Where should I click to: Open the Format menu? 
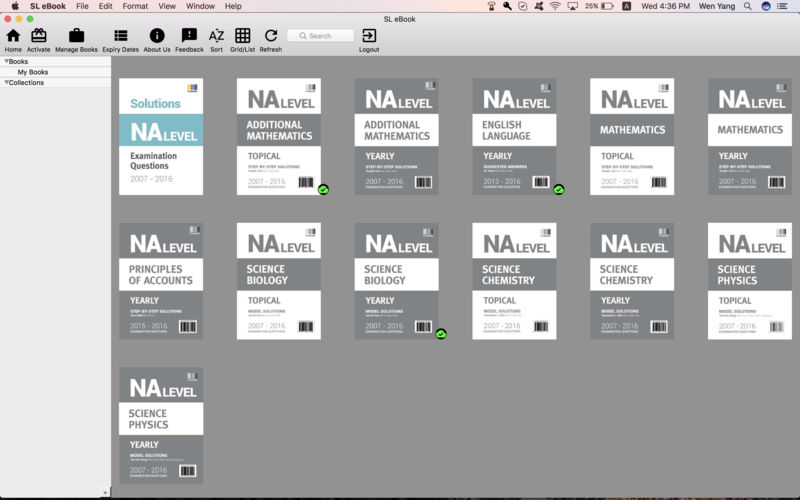(135, 6)
